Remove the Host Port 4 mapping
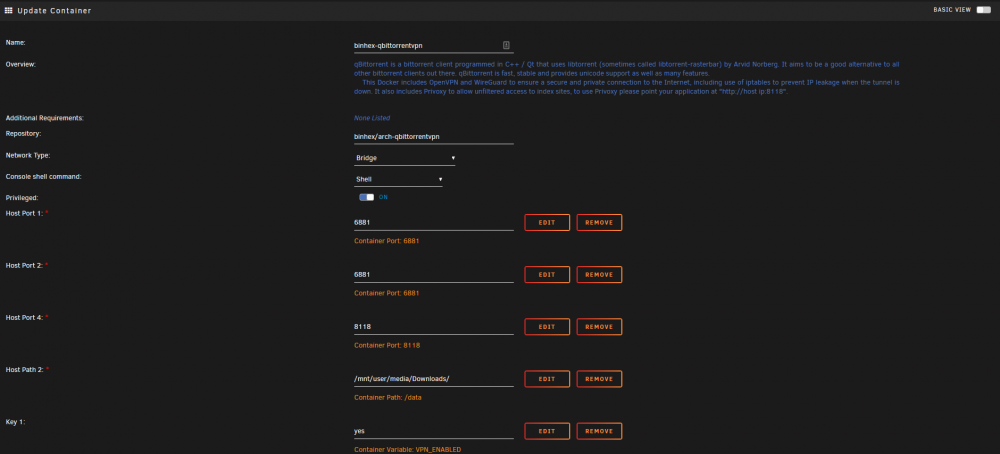Viewport: 1000px width, 454px height. click(x=599, y=326)
